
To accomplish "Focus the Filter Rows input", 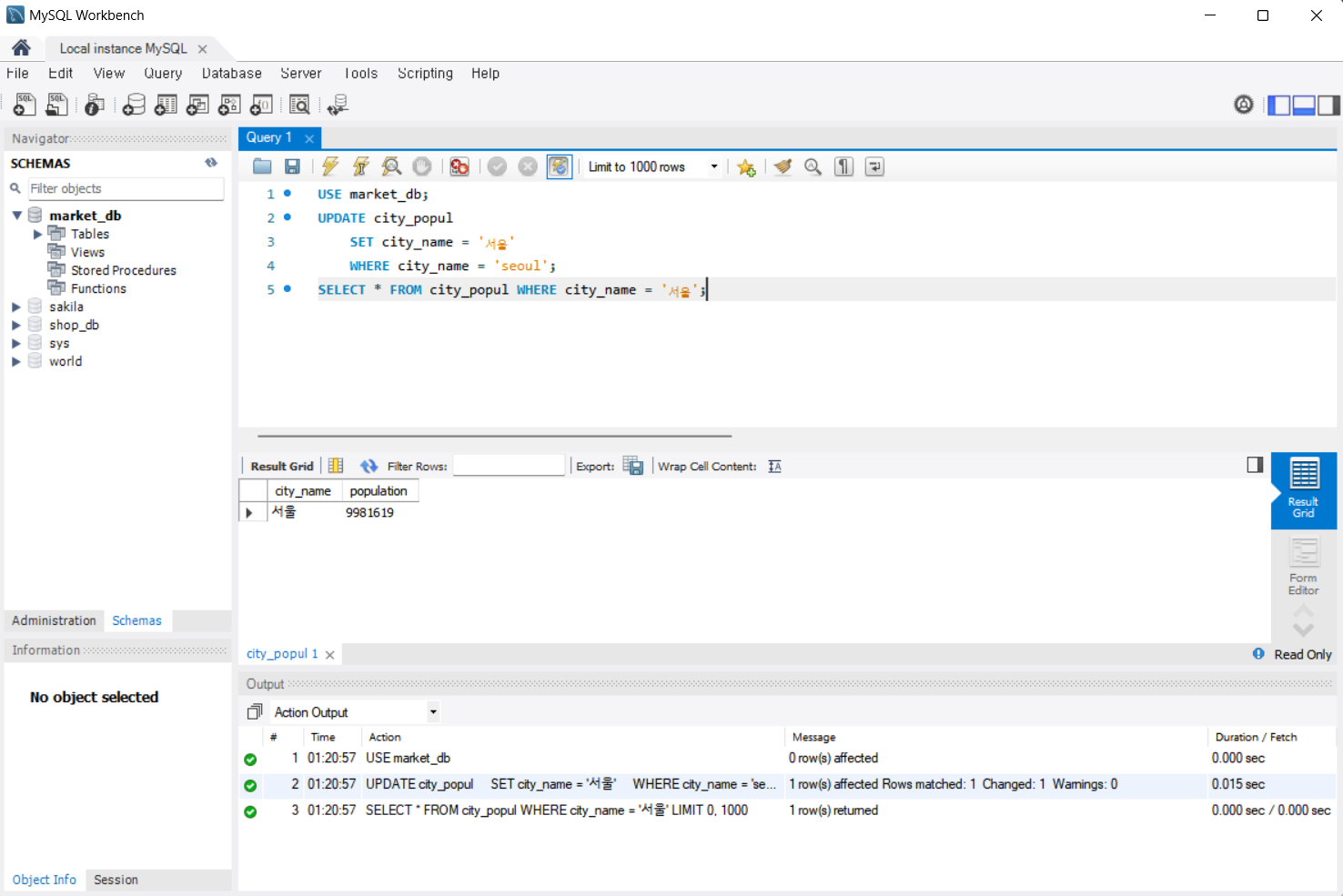I will (509, 466).
